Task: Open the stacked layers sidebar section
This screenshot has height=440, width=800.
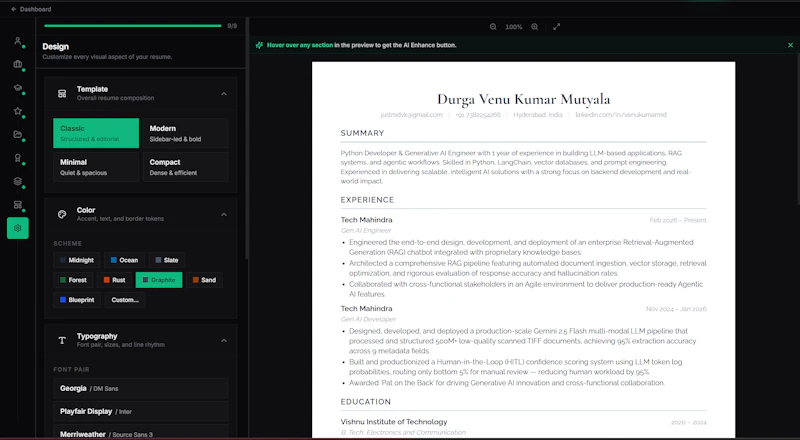Action: pos(18,181)
